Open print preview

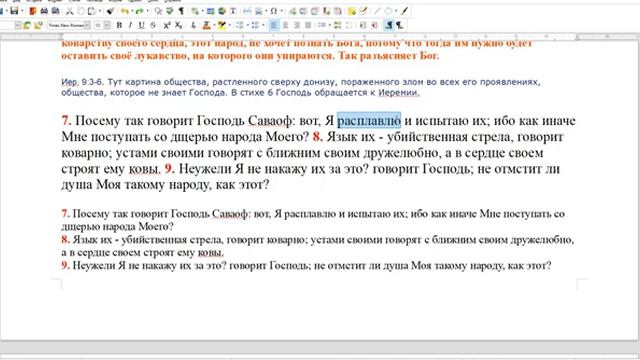[56, 11]
